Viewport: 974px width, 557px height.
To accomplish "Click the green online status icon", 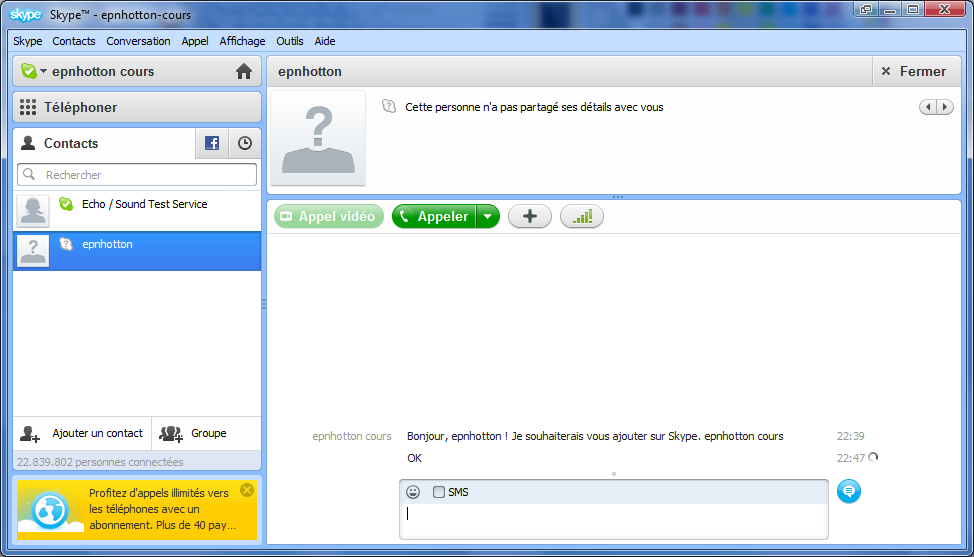I will [x=29, y=71].
